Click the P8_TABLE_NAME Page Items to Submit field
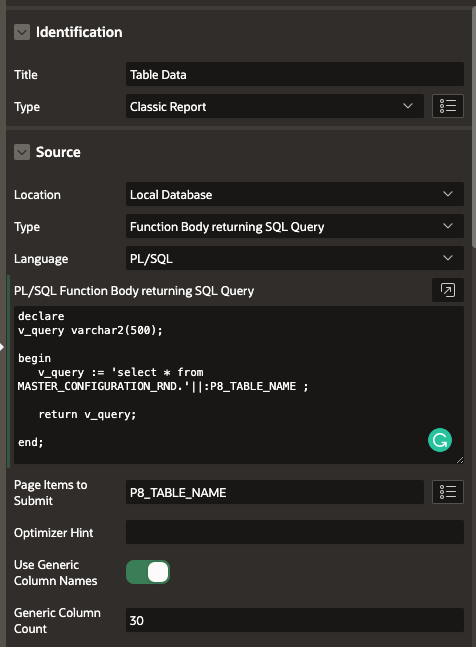The width and height of the screenshot is (476, 647). (x=275, y=492)
